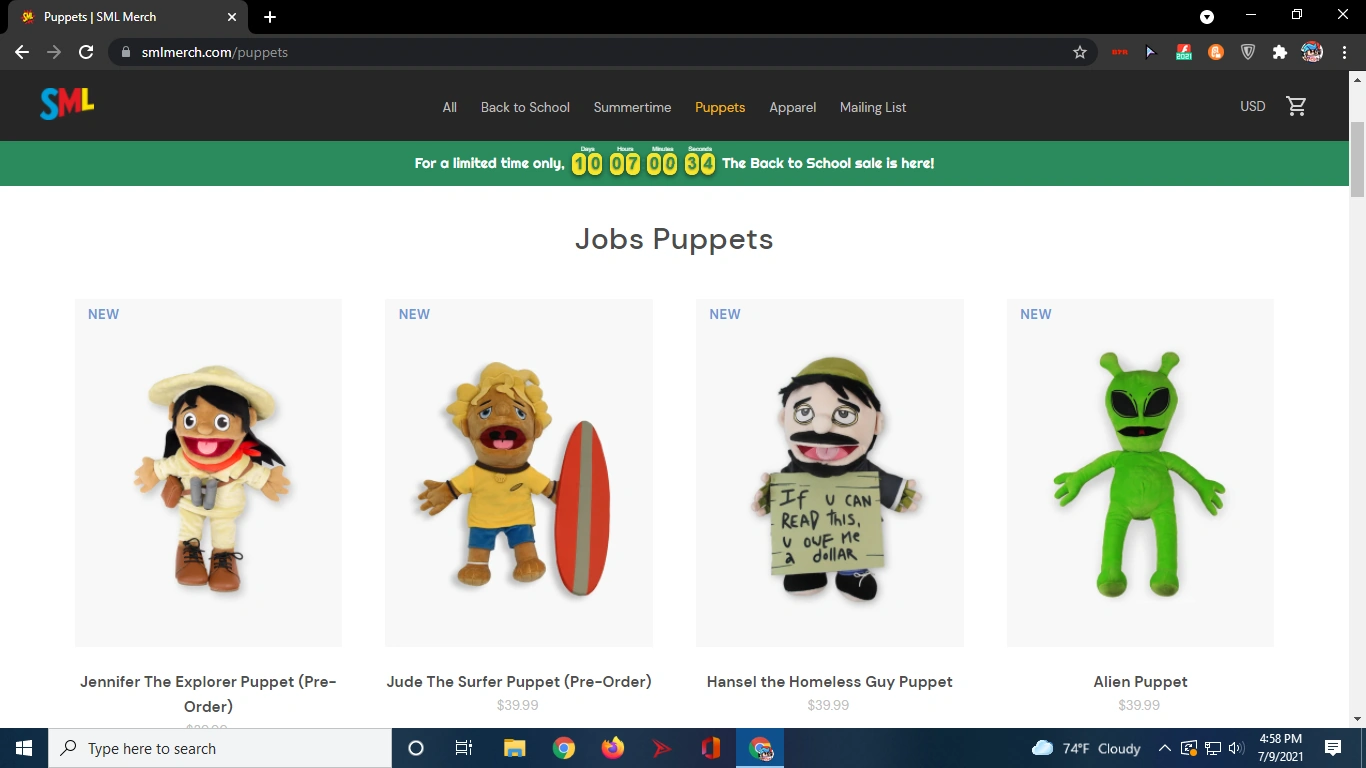The image size is (1366, 768).
Task: Open the USD currency selector
Action: pos(1251,105)
